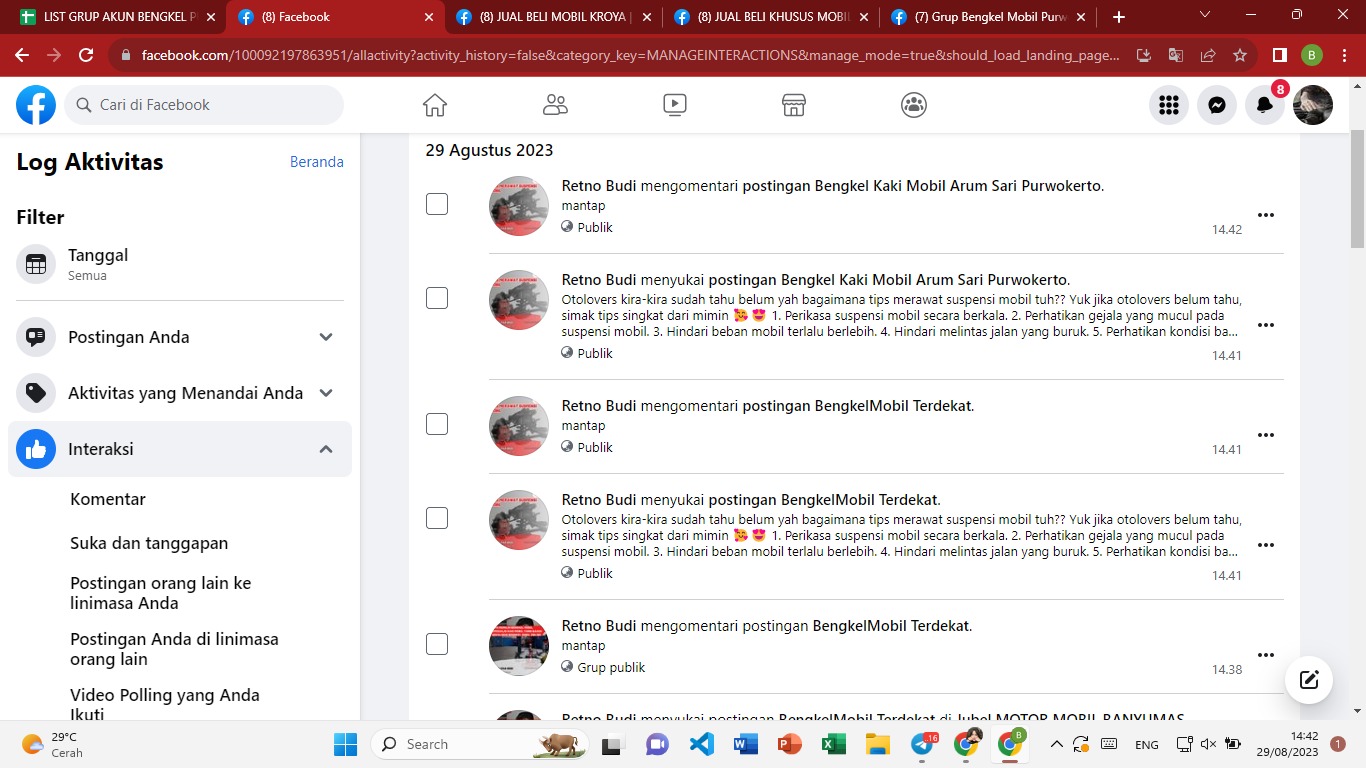Open a new browser tab
The image size is (1366, 768).
1118,17
